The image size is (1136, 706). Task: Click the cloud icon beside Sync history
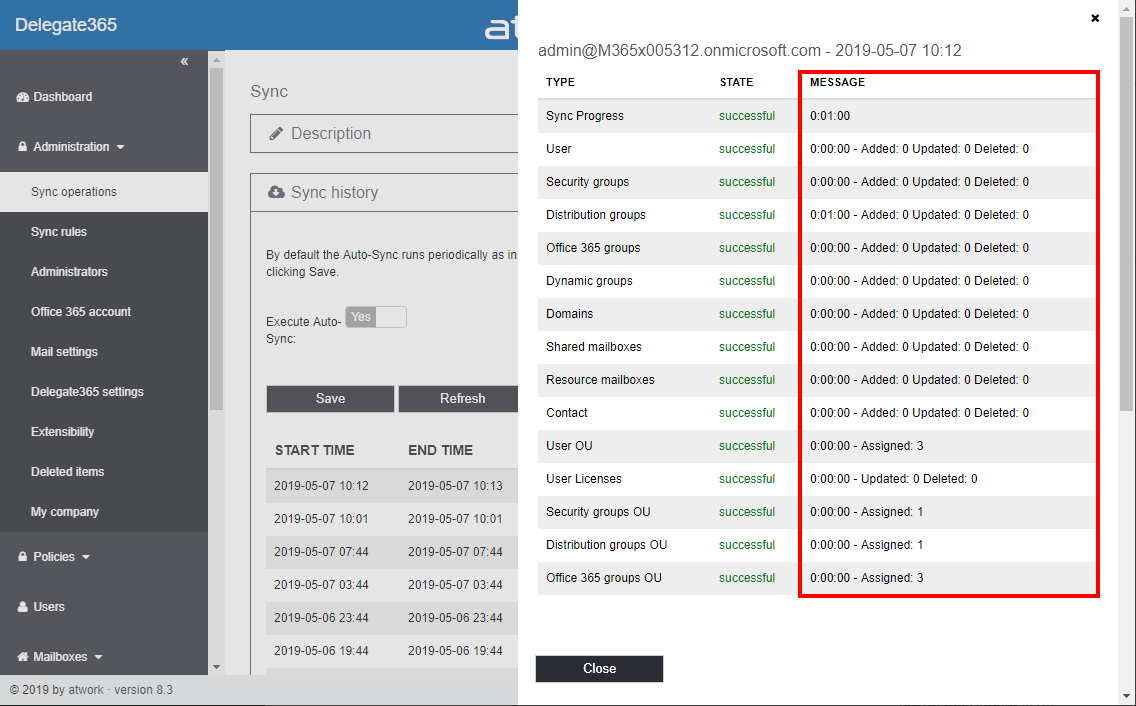tap(276, 192)
